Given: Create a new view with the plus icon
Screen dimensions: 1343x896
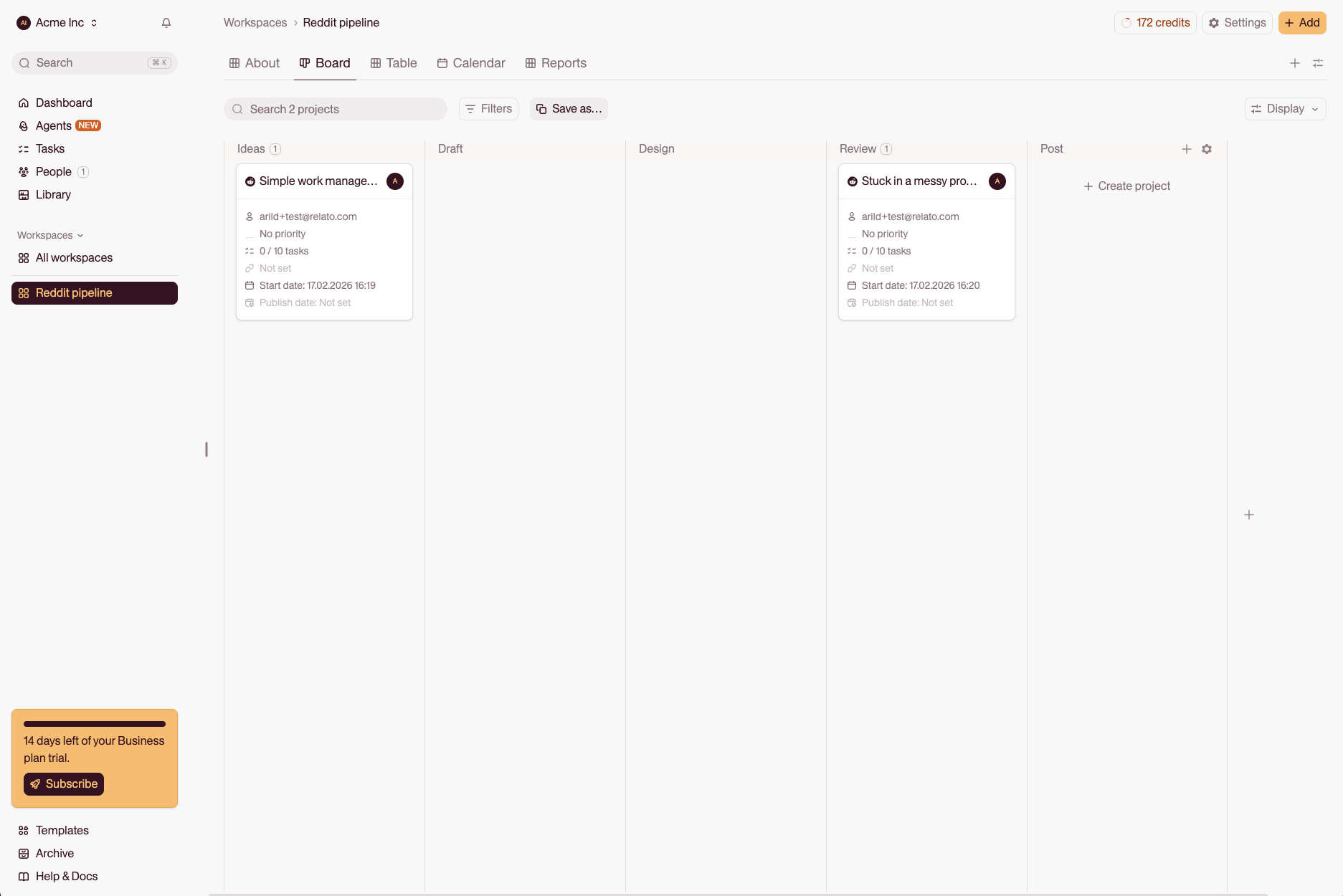Looking at the screenshot, I should point(1295,63).
